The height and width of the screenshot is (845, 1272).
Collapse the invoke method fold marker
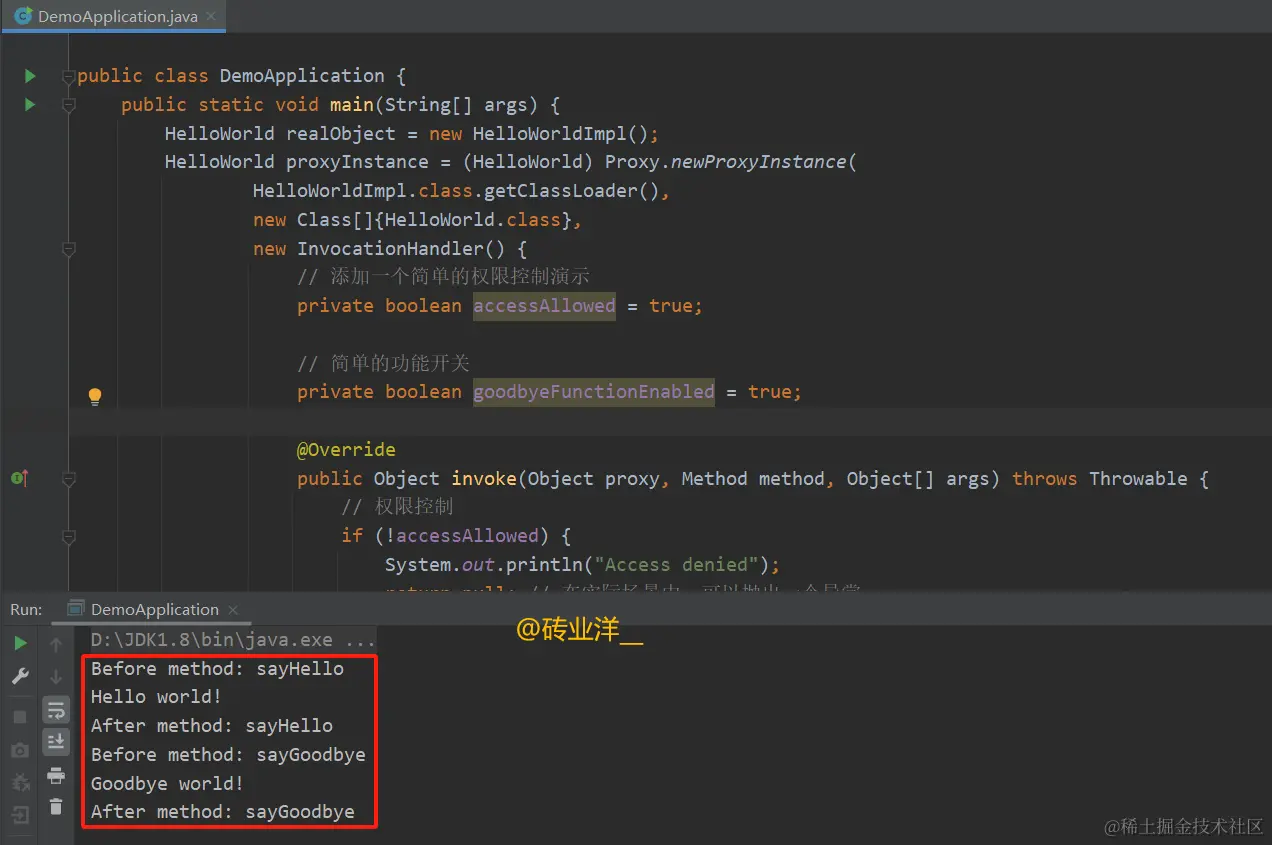[68, 479]
